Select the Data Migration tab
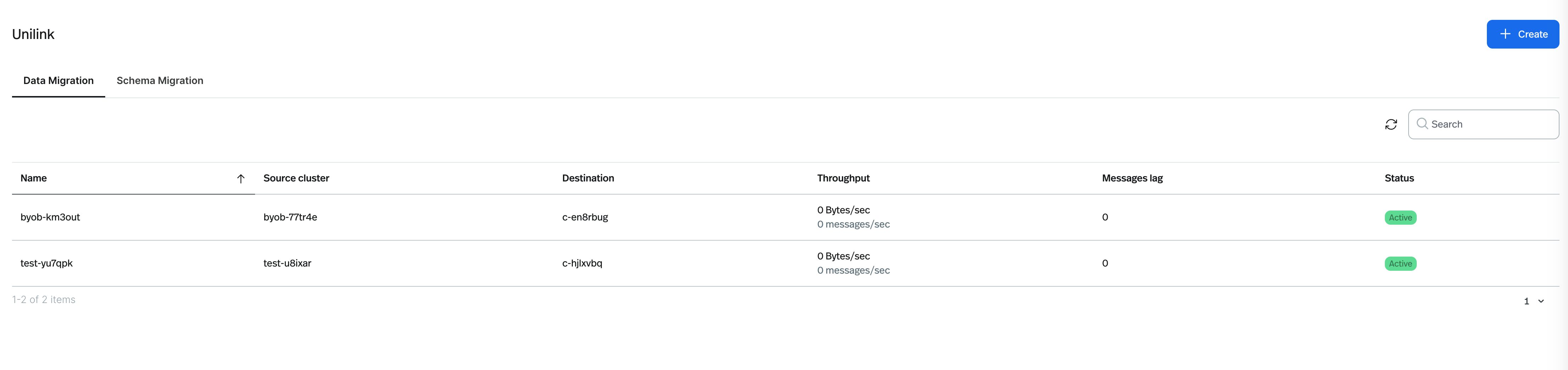Screen dimensions: 1568x370 [58, 80]
